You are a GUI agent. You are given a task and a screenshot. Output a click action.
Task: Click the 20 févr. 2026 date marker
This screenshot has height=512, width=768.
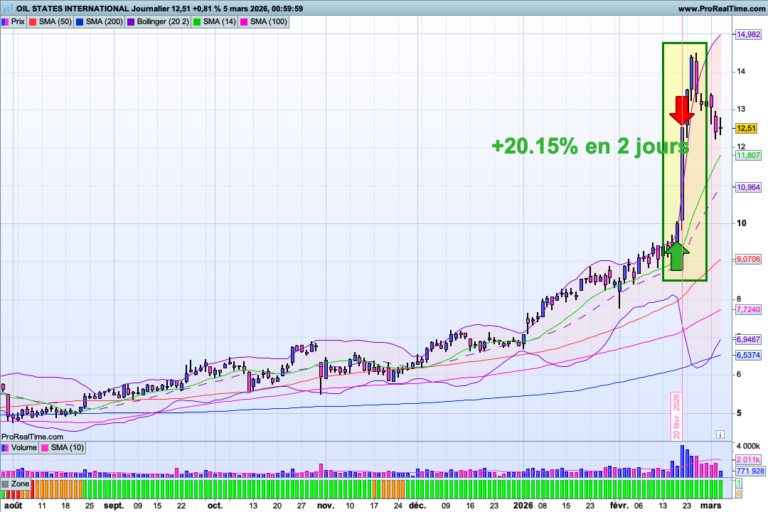pyautogui.click(x=676, y=416)
